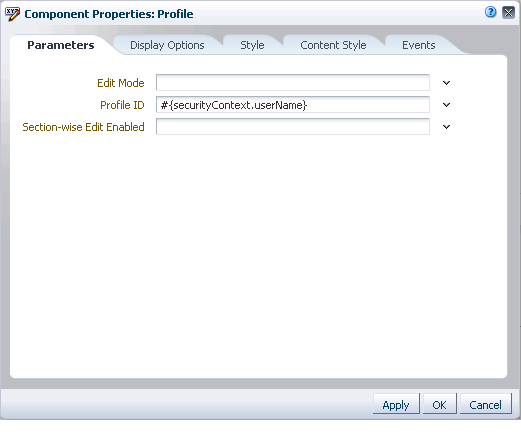Open the Display Options tab

tap(167, 45)
